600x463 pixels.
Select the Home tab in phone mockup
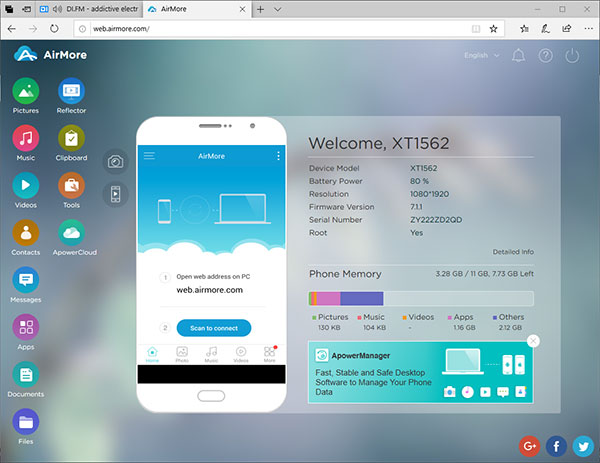[x=152, y=355]
